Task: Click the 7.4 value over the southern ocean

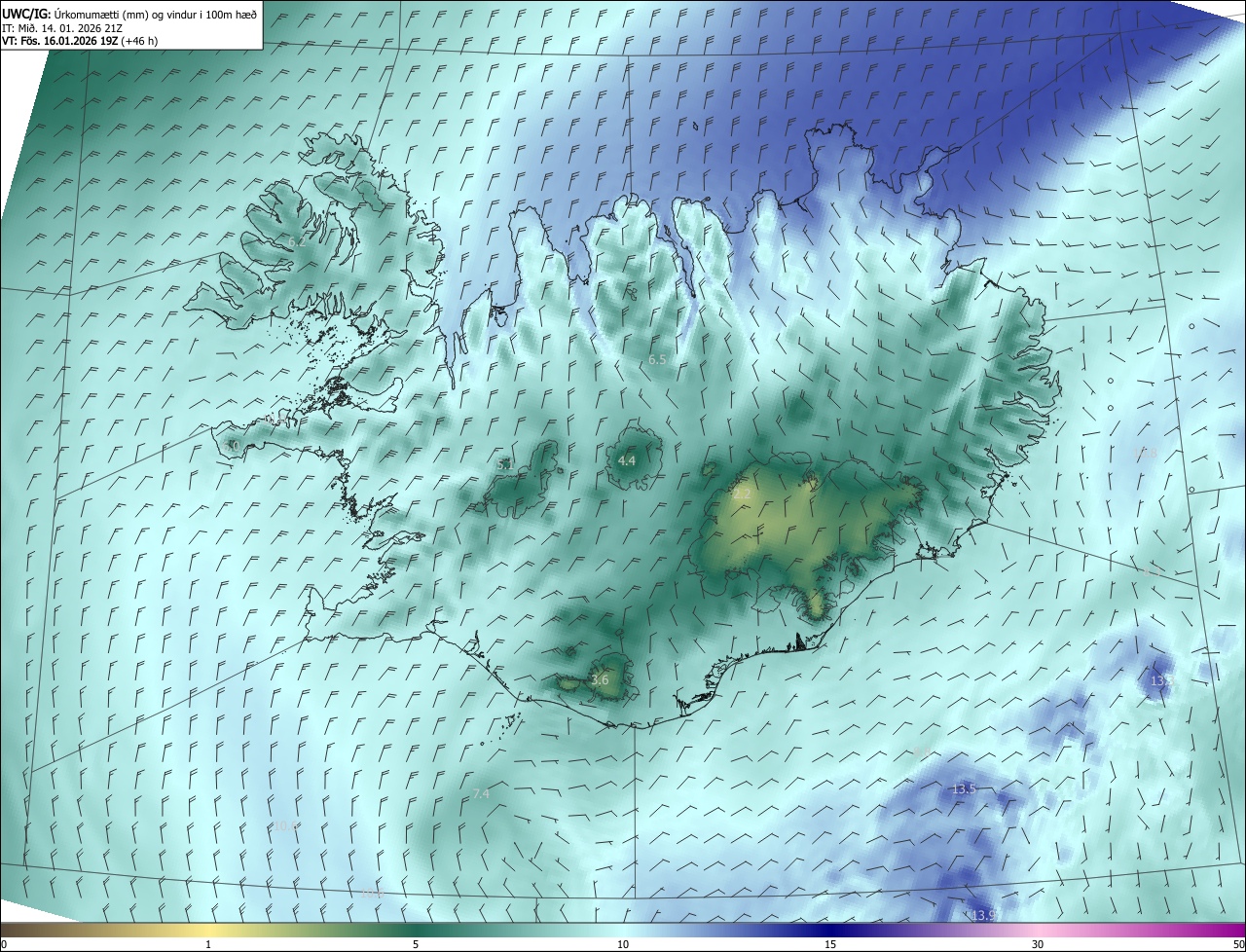Action: click(x=480, y=795)
